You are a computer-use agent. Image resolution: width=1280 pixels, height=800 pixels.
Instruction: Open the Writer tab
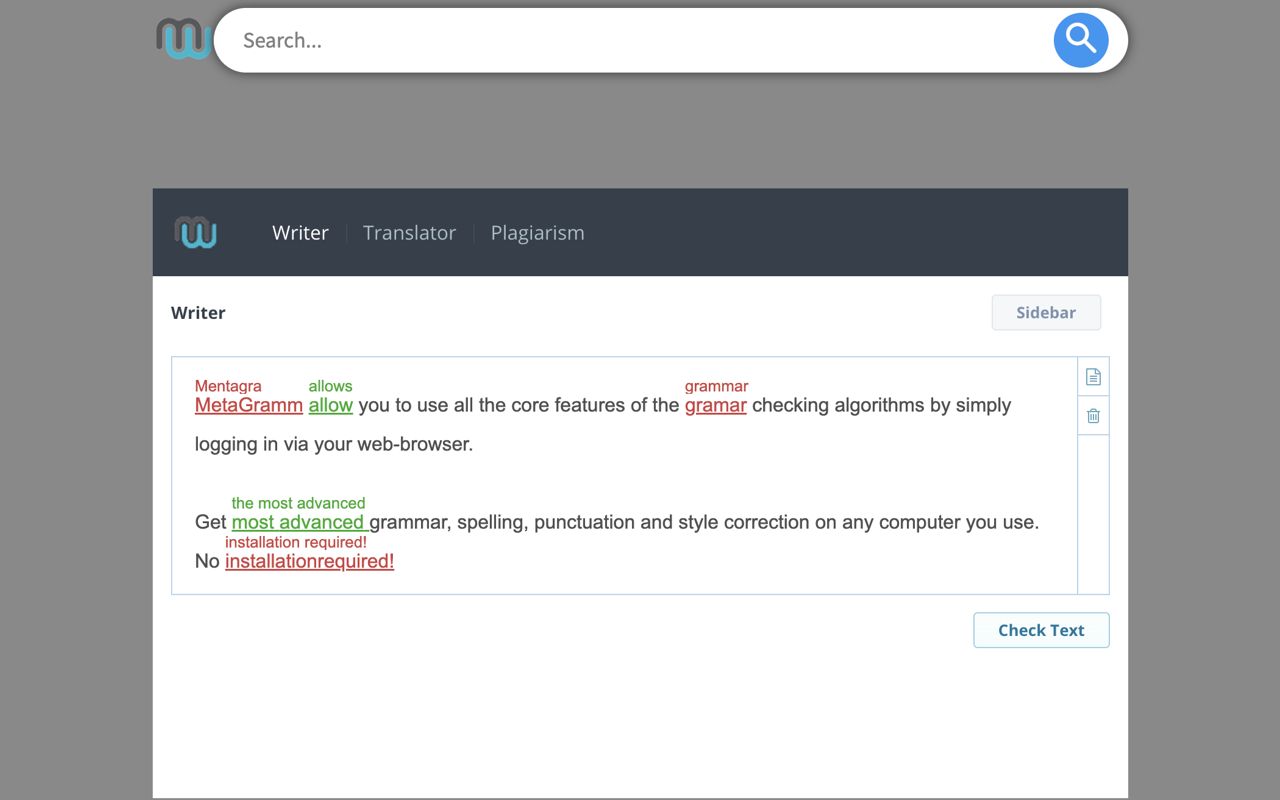tap(300, 232)
